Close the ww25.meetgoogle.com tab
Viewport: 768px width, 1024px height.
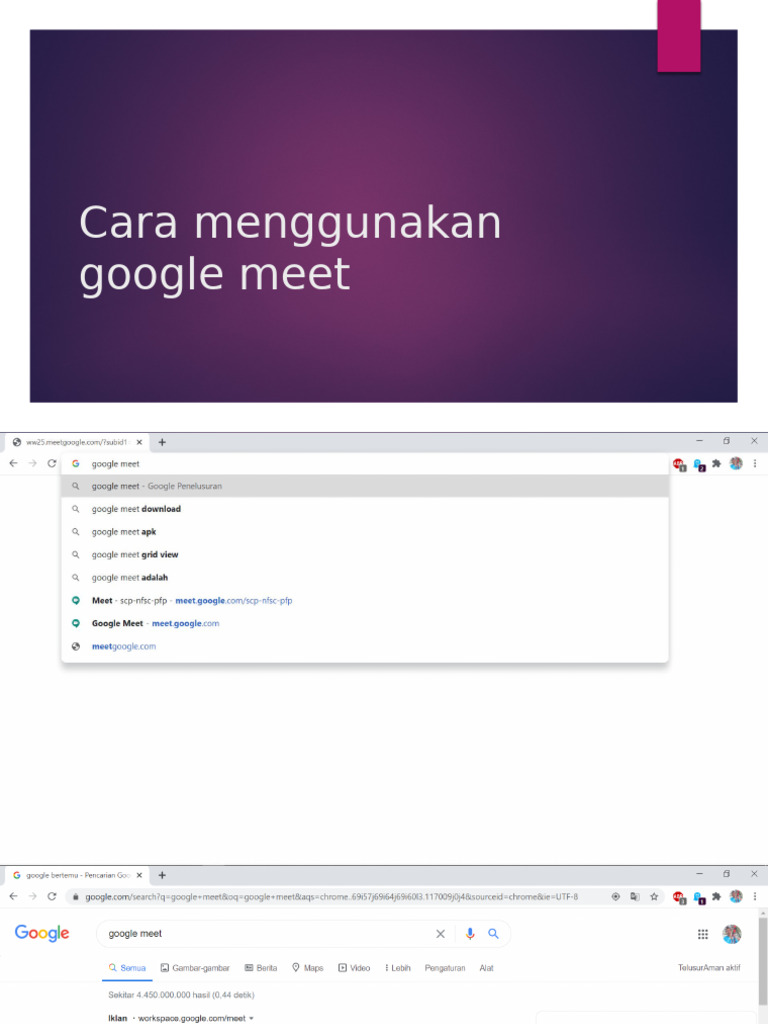tap(139, 442)
